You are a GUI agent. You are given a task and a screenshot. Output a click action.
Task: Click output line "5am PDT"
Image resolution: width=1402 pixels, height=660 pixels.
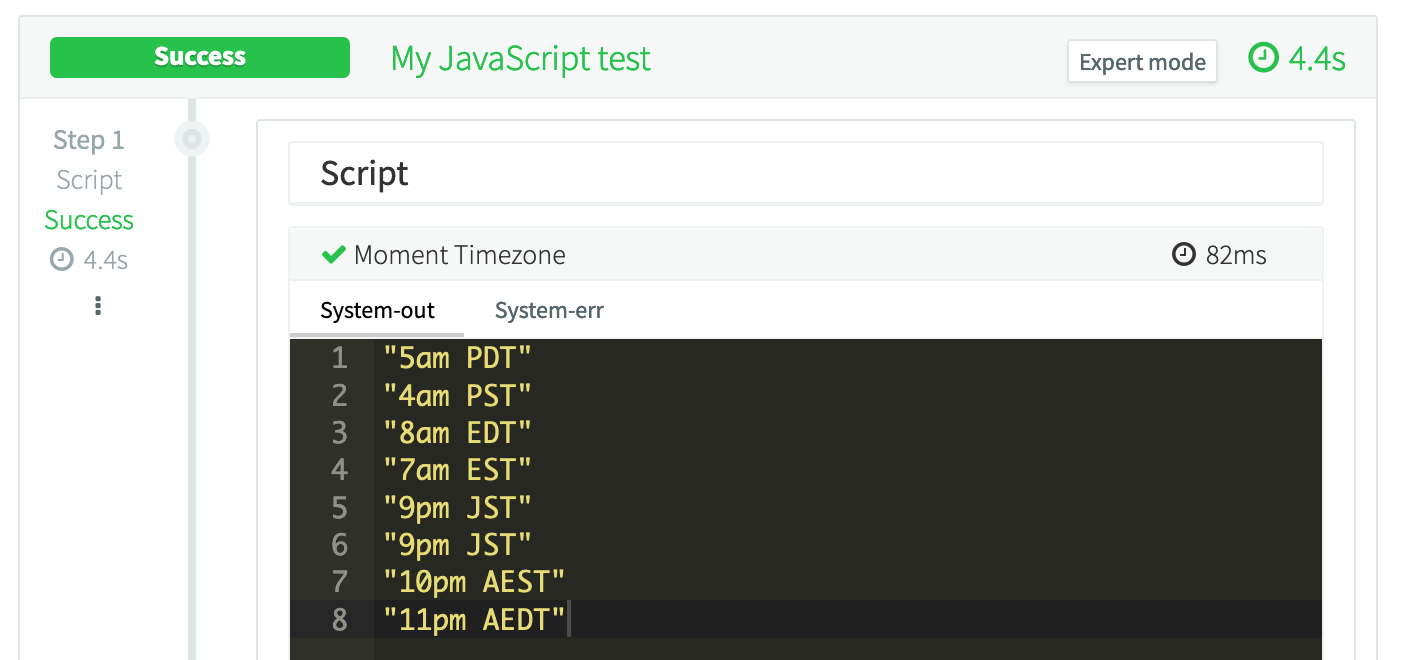[x=457, y=358]
